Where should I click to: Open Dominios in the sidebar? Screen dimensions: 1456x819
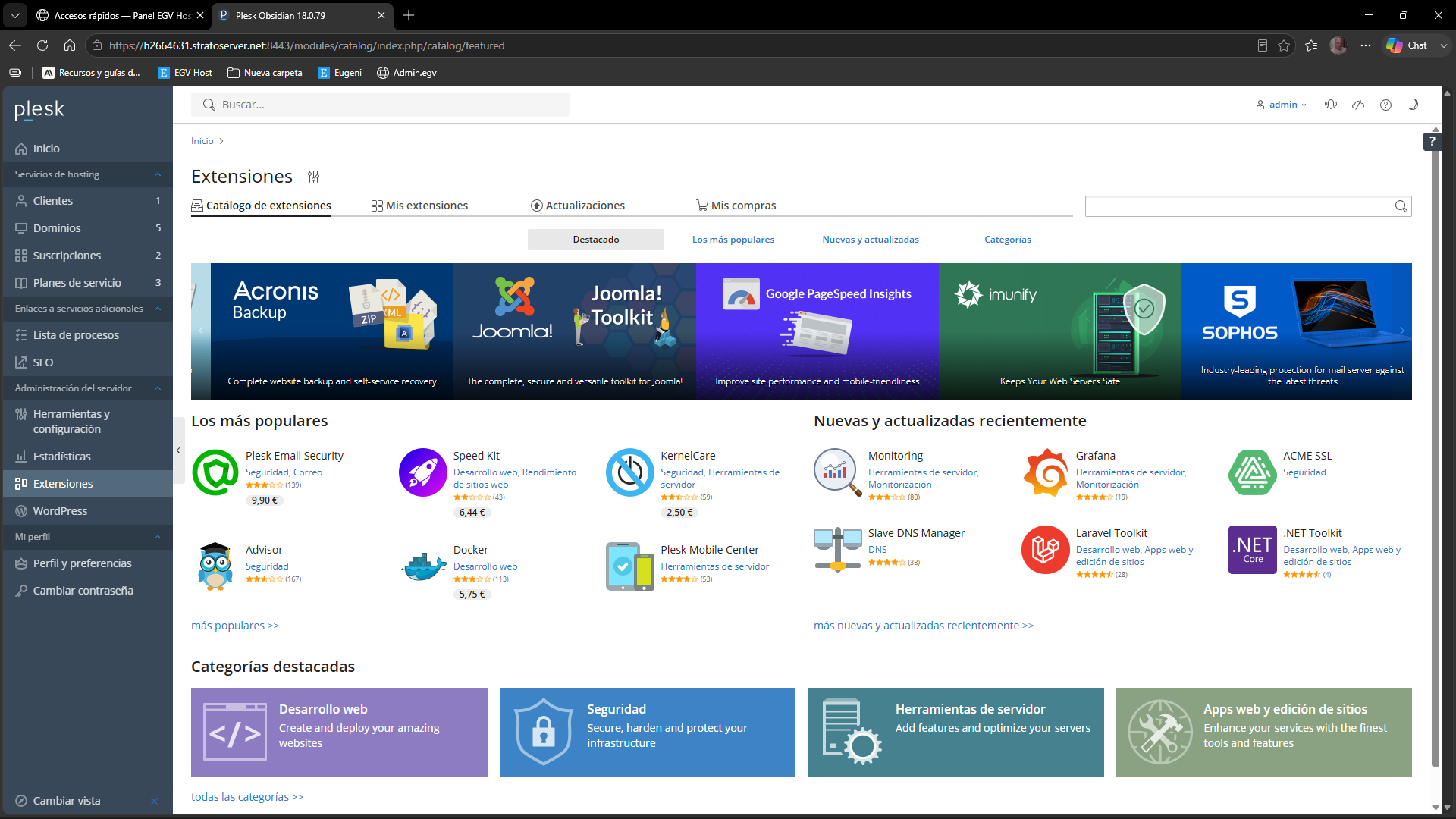88,228
